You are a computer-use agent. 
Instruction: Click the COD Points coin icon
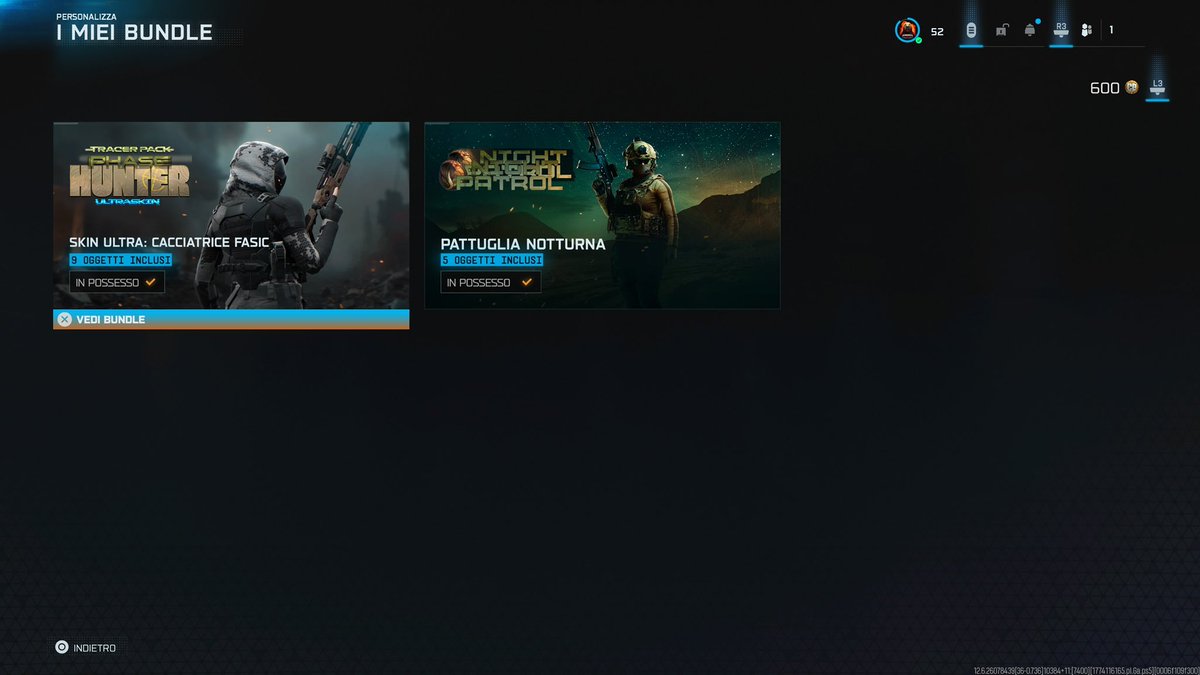point(1132,88)
